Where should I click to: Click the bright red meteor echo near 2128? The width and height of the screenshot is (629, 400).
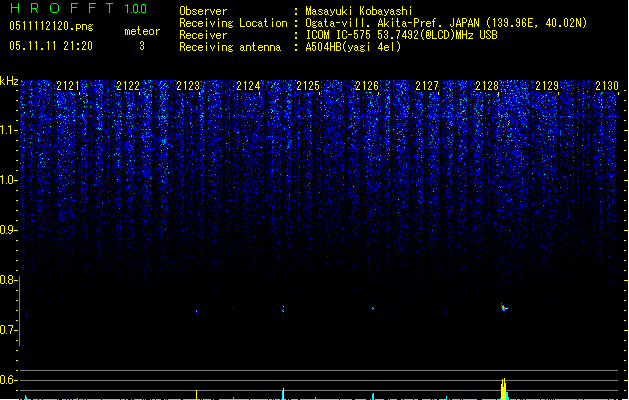504,308
